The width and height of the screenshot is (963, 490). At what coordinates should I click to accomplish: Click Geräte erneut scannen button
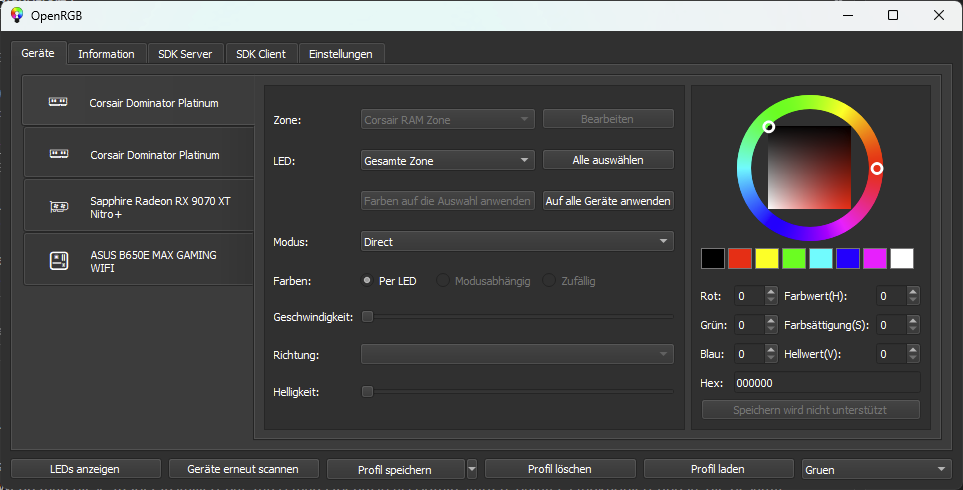click(243, 469)
